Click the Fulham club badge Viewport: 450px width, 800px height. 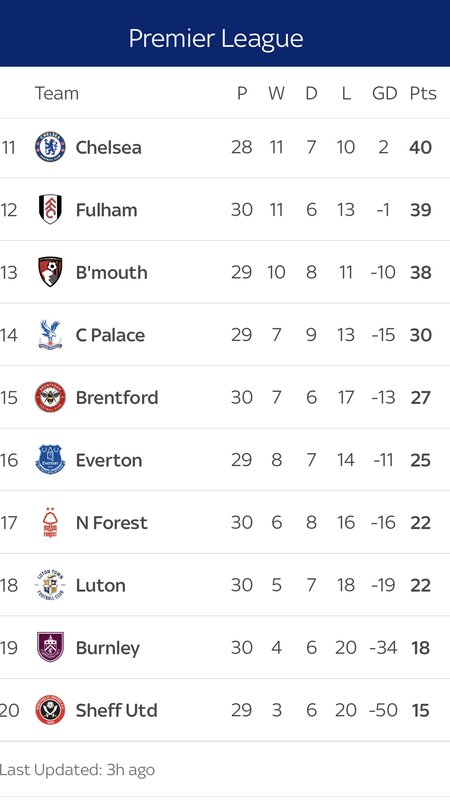point(50,209)
